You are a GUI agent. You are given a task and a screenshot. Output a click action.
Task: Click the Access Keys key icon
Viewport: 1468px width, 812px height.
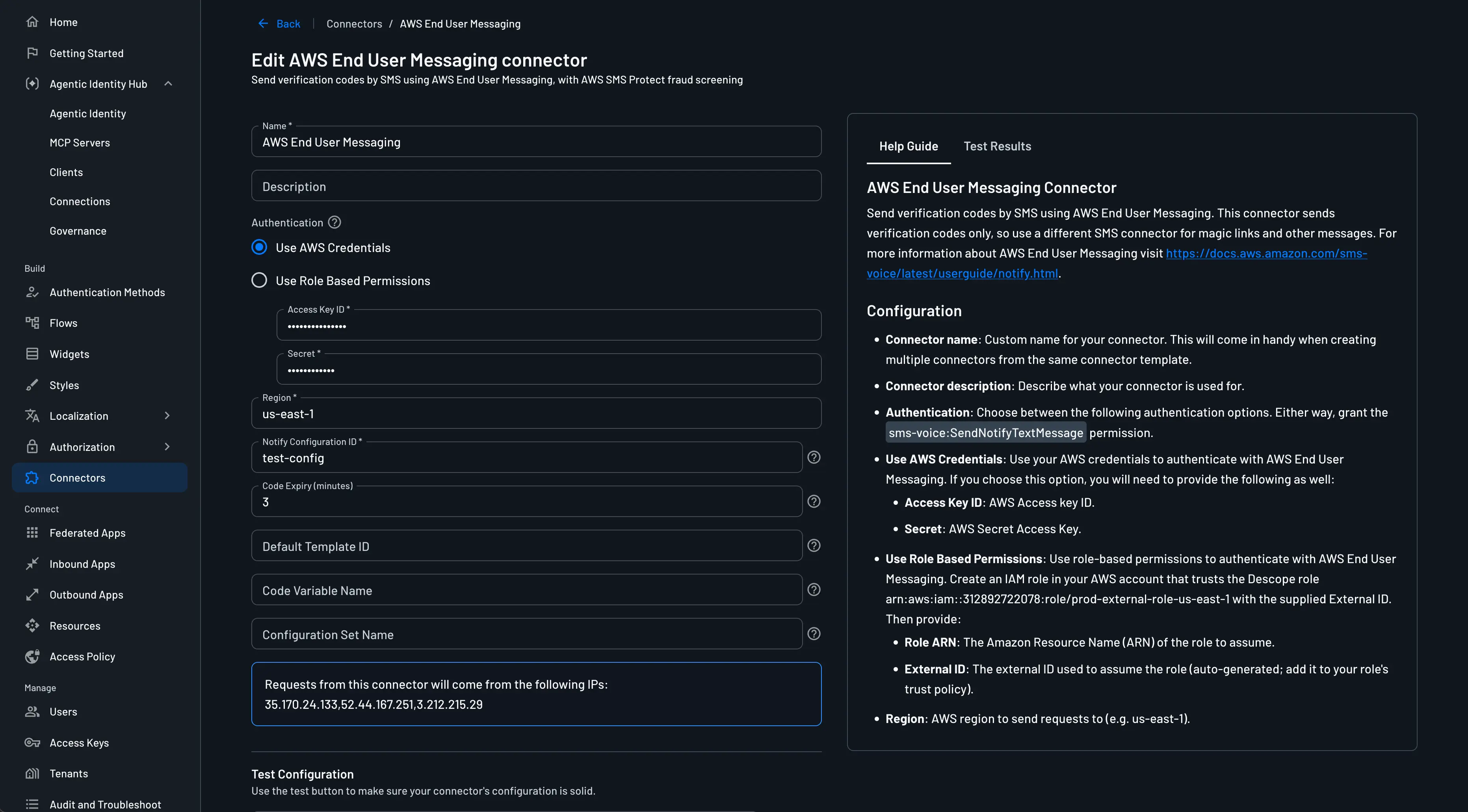(x=32, y=743)
